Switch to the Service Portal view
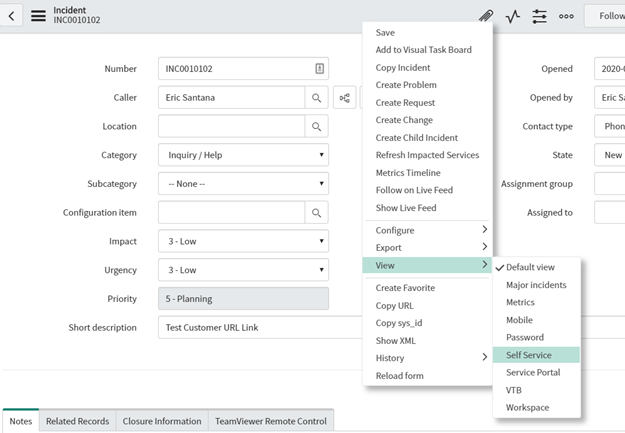625x433 pixels. point(537,372)
